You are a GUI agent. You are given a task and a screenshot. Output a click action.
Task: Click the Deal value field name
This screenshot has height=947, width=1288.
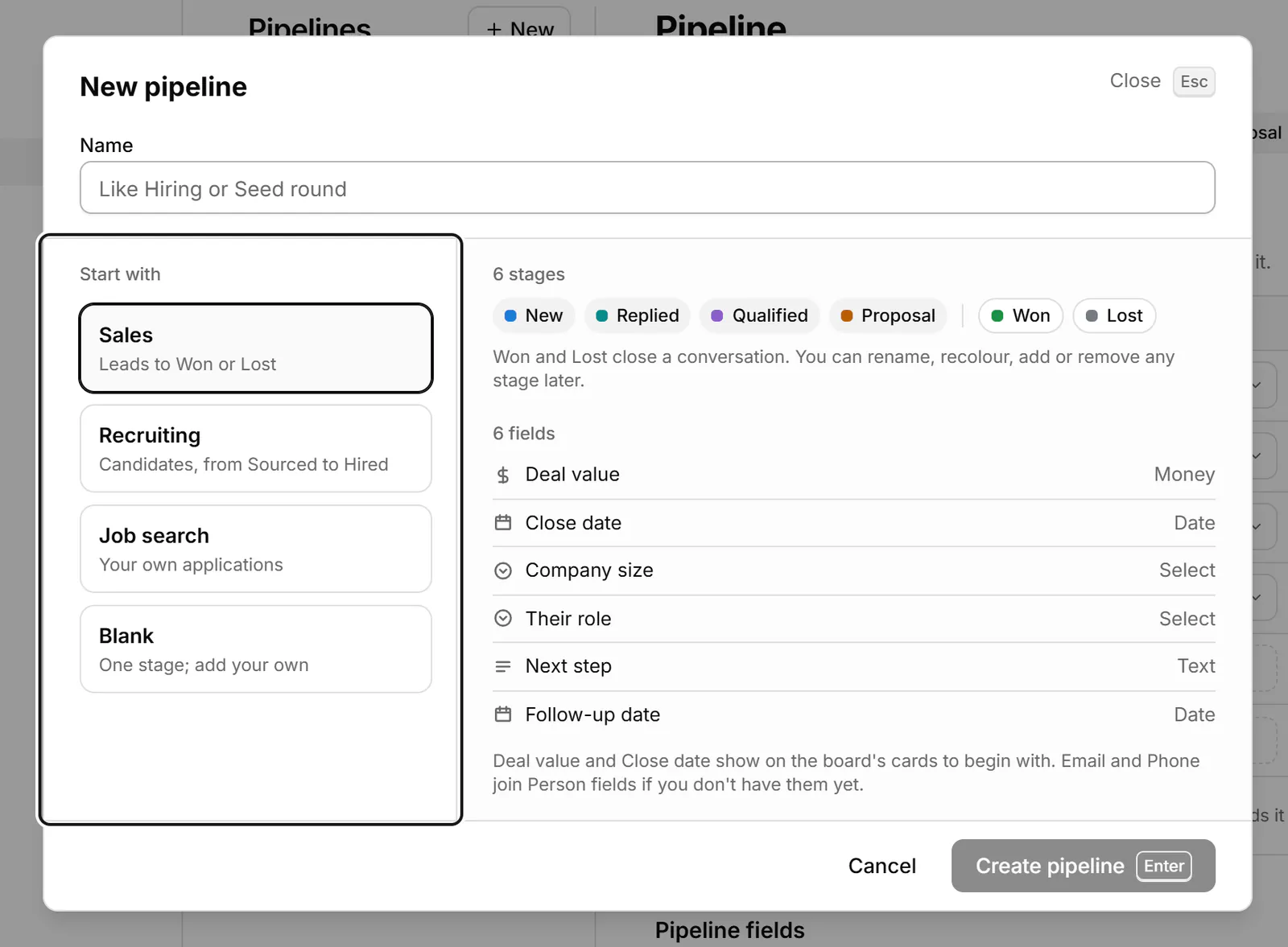tap(572, 475)
